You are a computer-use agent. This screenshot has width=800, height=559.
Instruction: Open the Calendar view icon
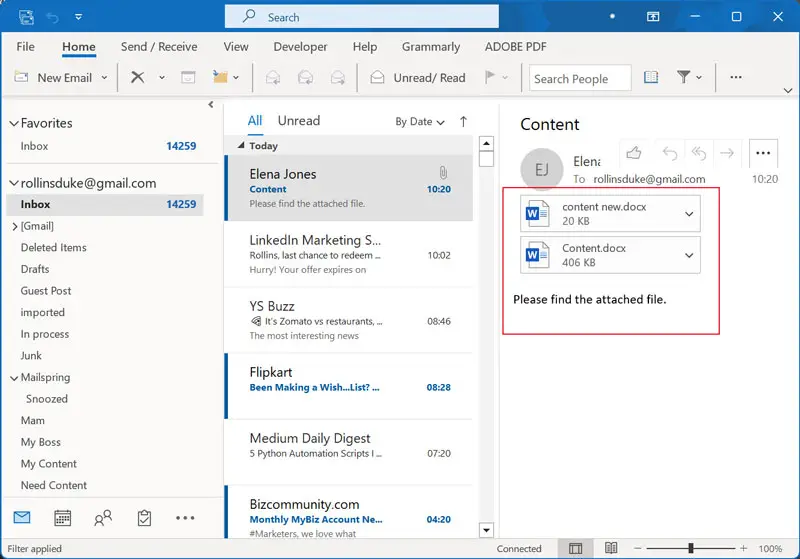click(x=62, y=518)
